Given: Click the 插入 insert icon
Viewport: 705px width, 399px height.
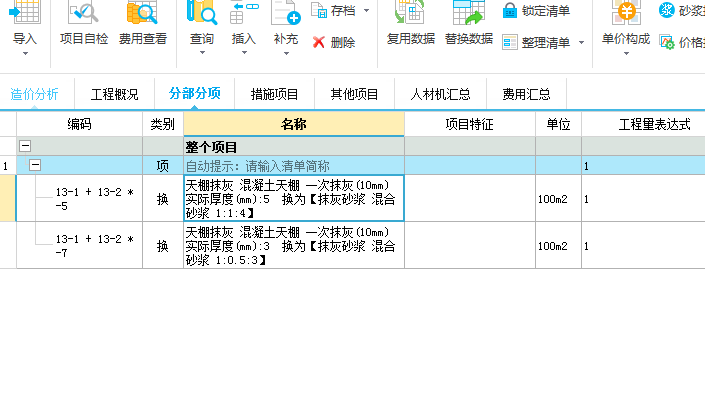Looking at the screenshot, I should (244, 13).
